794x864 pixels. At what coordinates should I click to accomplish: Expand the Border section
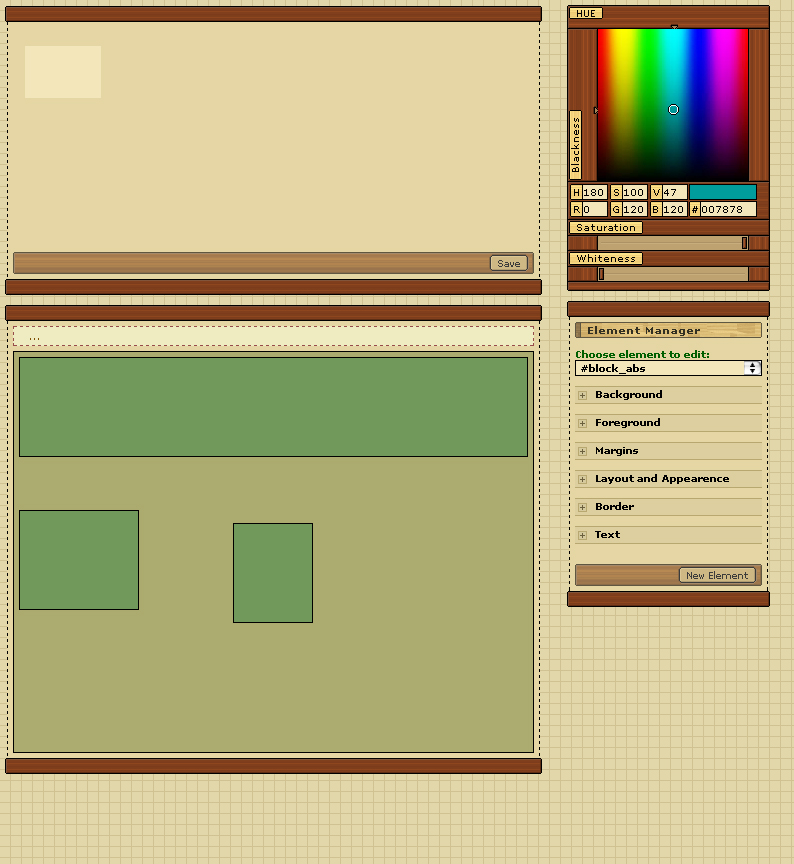point(668,507)
